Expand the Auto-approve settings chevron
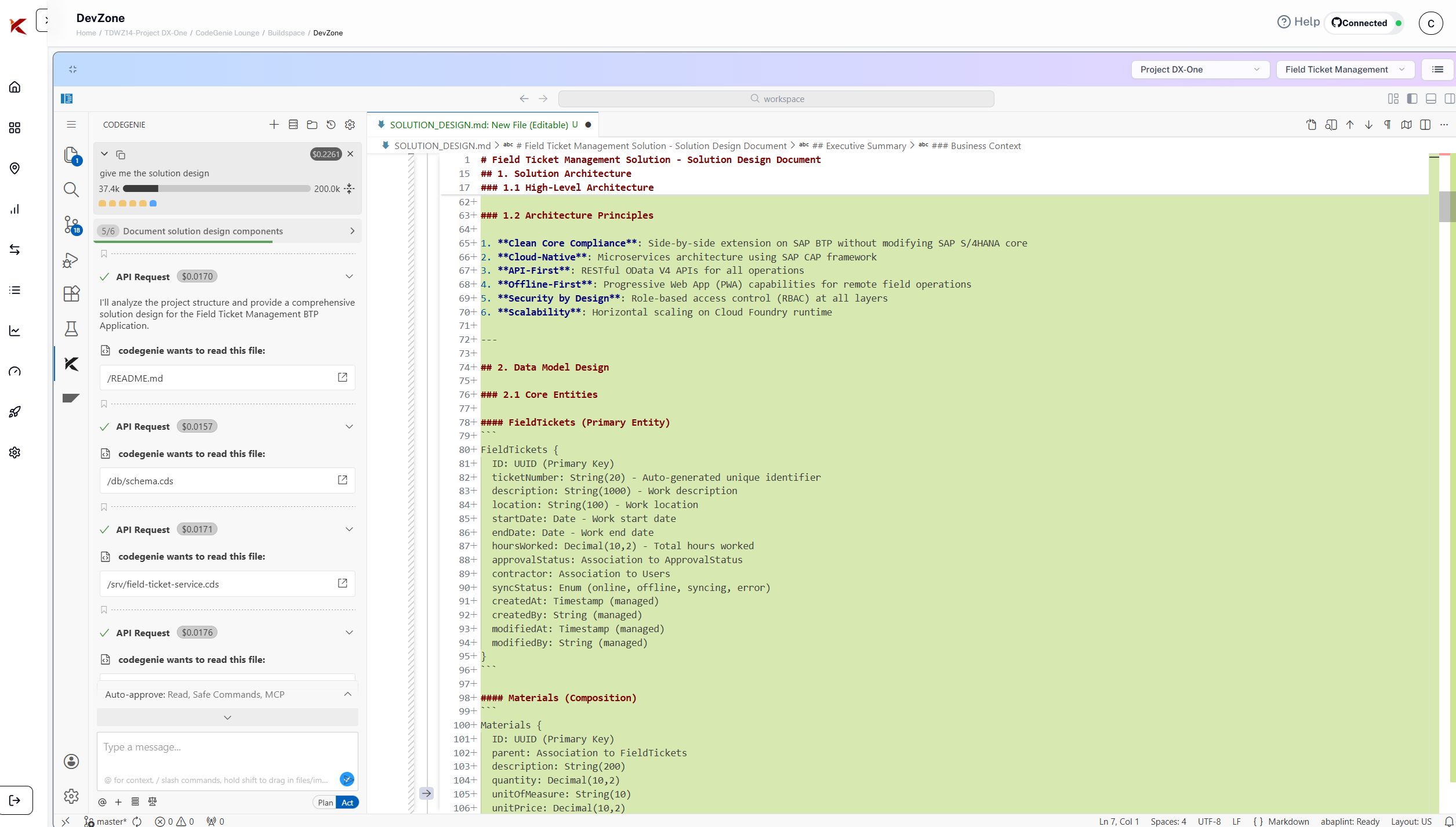1456x827 pixels. (x=348, y=694)
